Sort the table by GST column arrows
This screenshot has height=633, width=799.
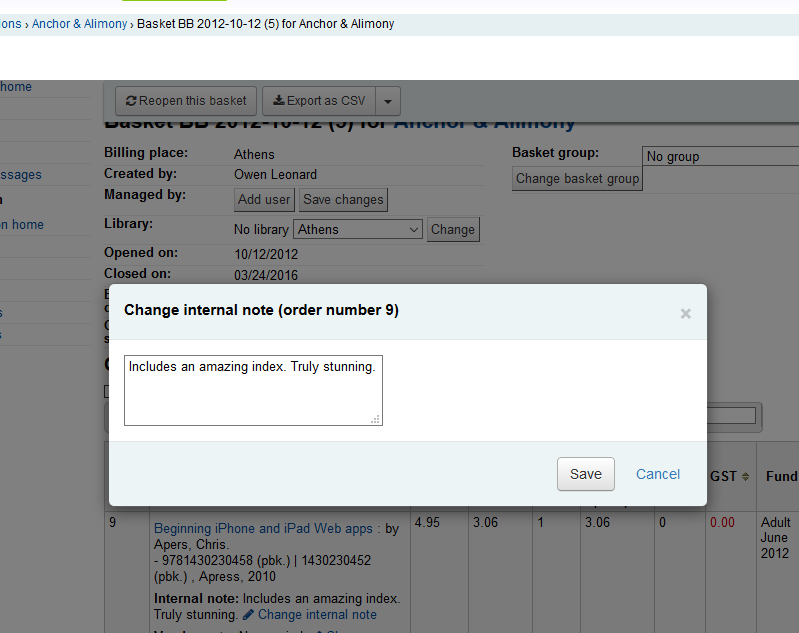745,477
